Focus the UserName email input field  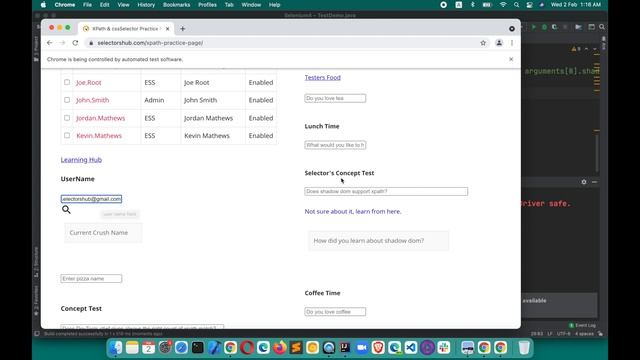(91, 199)
